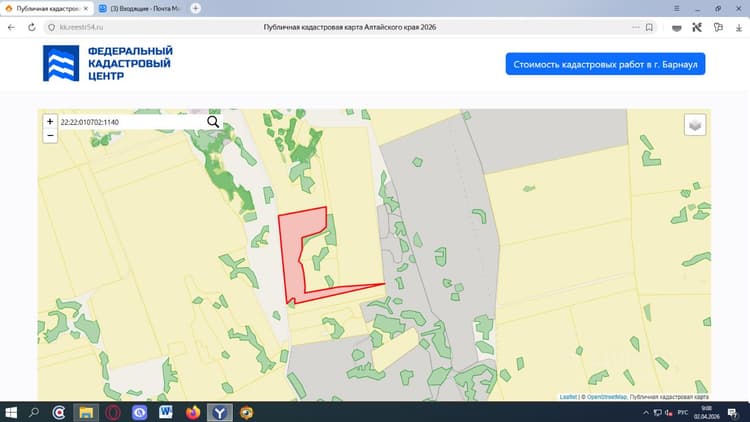Open the Leaflet attribution link

[x=568, y=397]
